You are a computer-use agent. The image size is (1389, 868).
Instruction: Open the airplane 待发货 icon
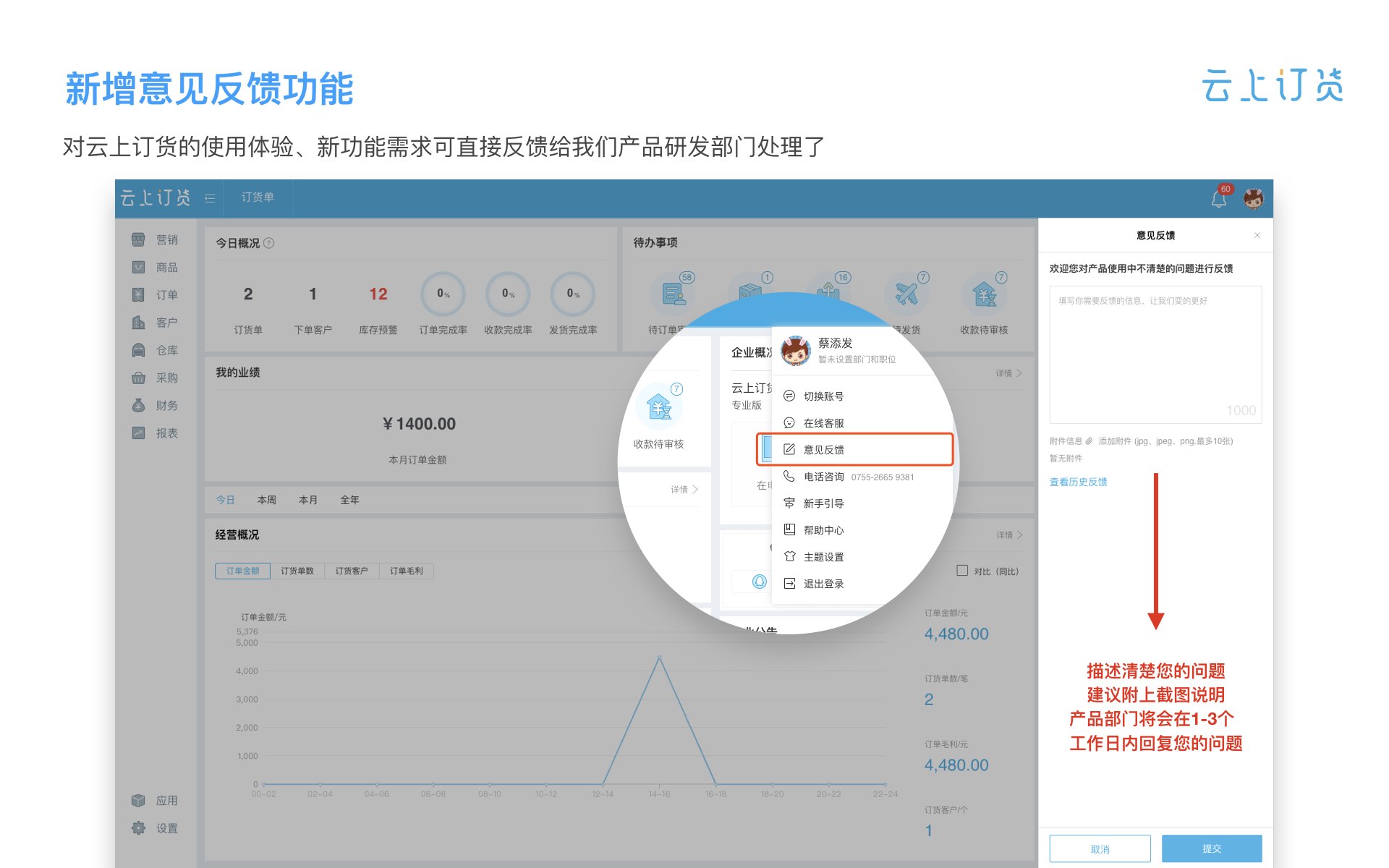(x=906, y=294)
